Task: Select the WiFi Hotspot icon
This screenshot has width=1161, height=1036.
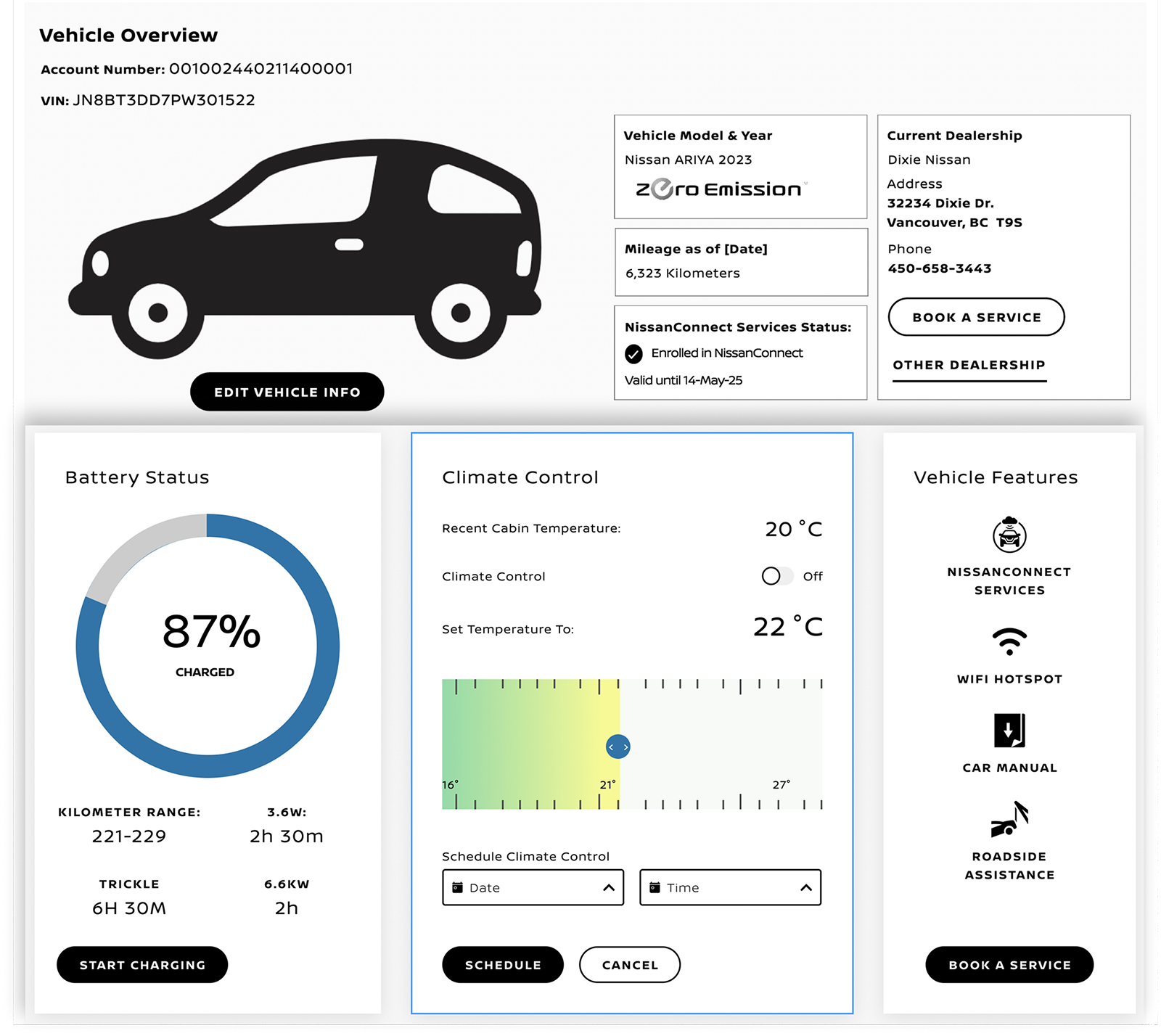Action: pyautogui.click(x=1009, y=640)
